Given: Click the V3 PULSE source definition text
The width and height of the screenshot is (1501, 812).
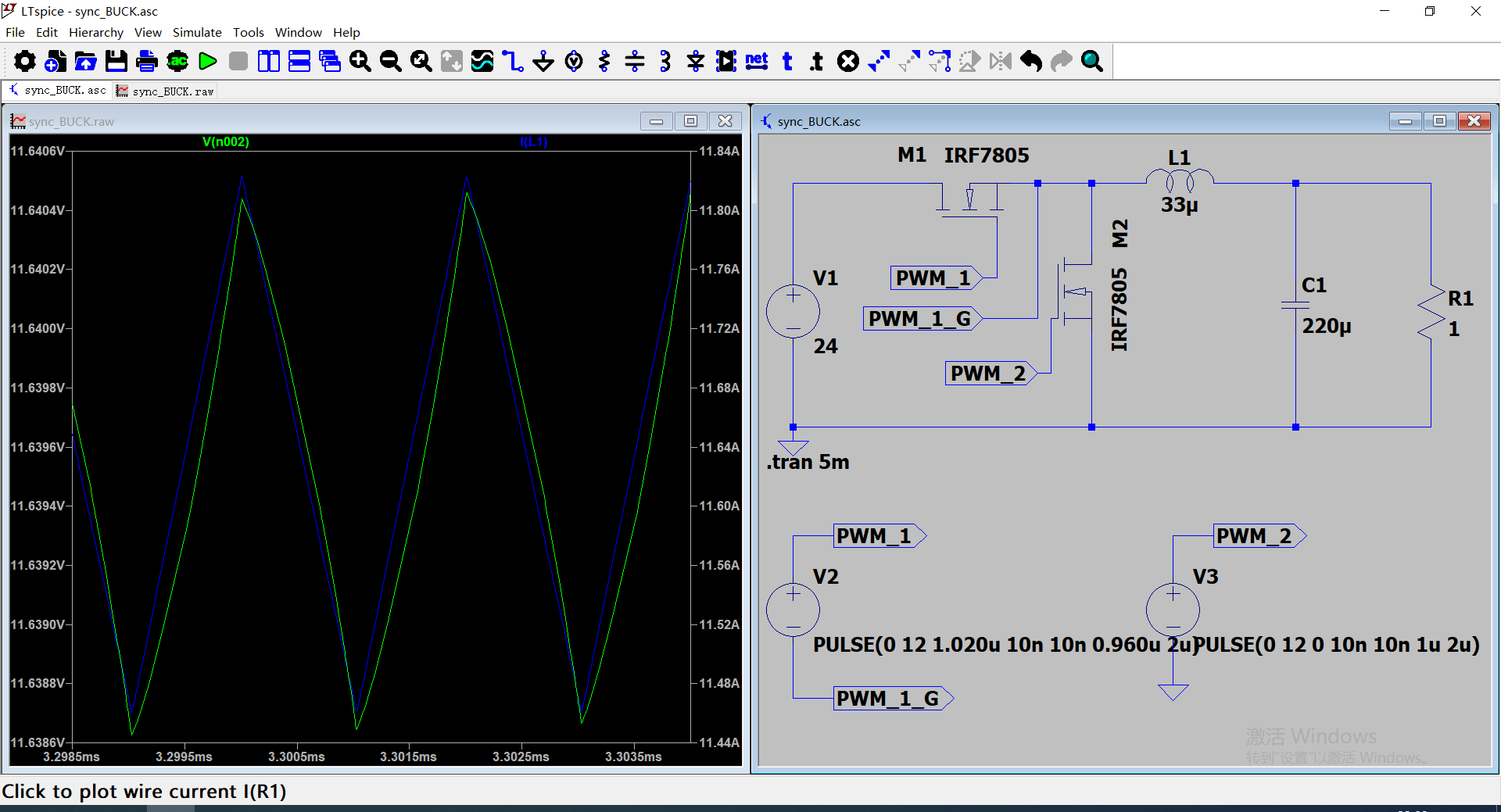Looking at the screenshot, I should pyautogui.click(x=1338, y=645).
